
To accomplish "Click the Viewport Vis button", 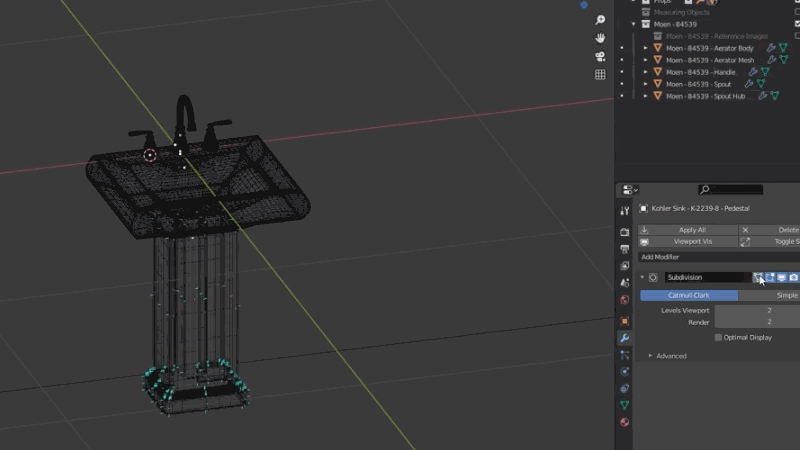I will [688, 241].
